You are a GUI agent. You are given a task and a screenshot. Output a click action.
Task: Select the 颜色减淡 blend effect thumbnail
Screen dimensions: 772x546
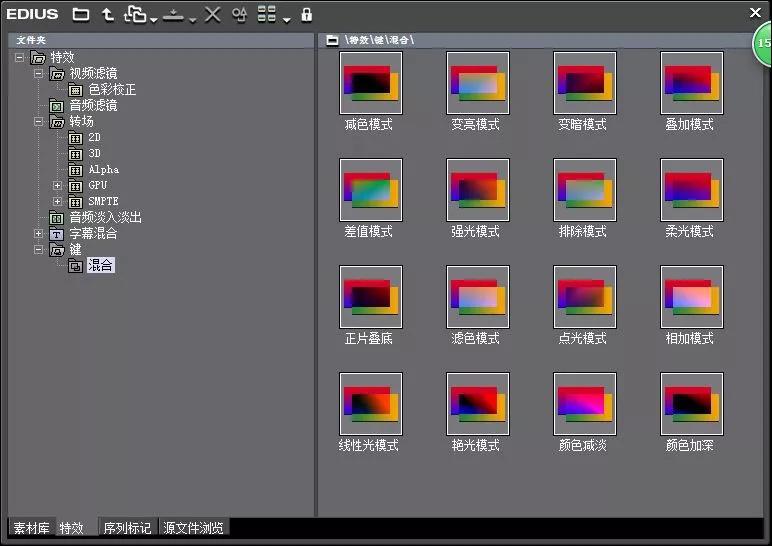tap(584, 404)
